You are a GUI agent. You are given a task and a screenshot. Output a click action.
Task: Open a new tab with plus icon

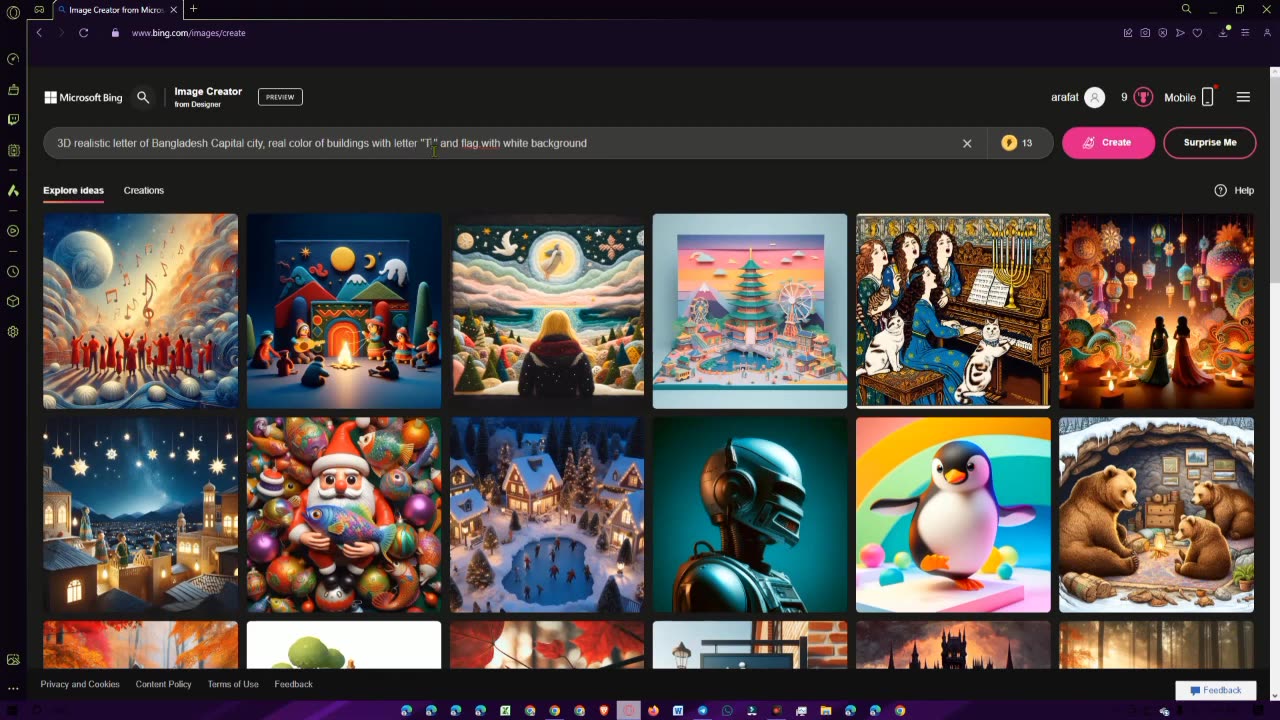193,9
